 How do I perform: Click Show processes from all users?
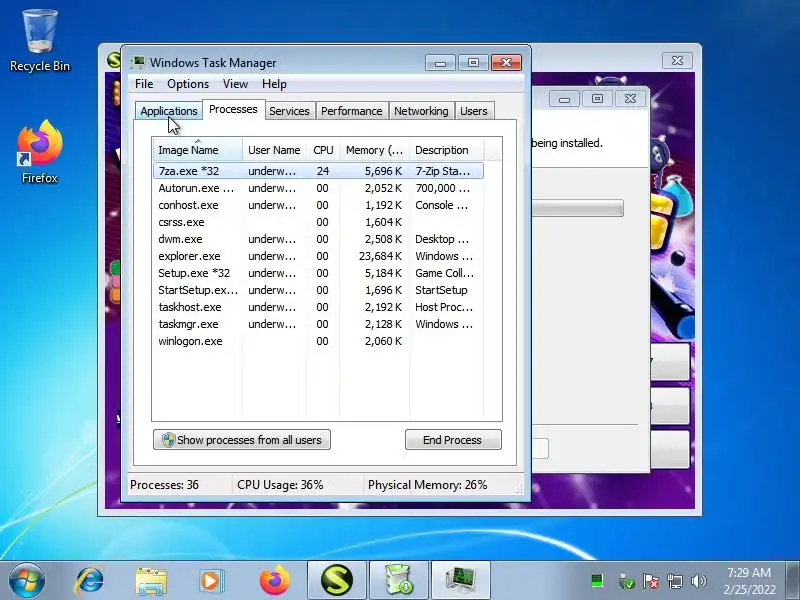(x=242, y=440)
